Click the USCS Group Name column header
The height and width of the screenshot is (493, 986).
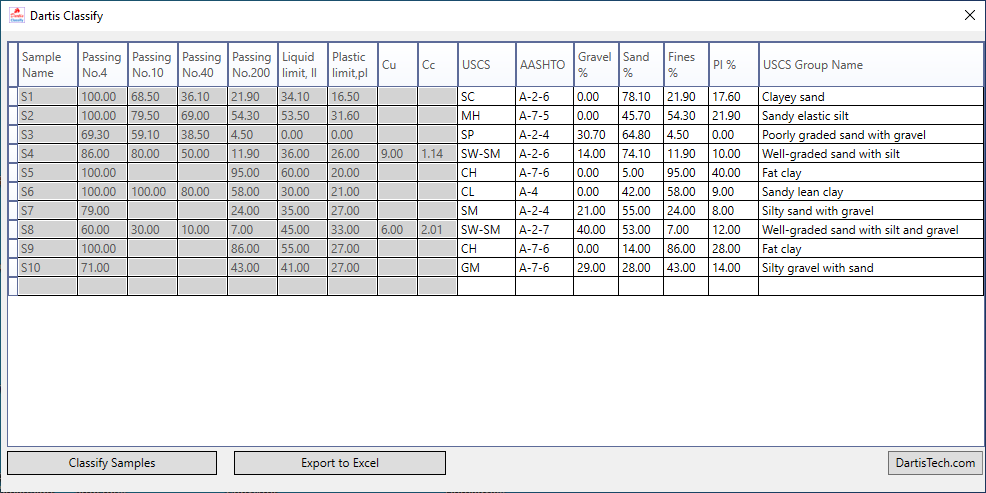871,65
